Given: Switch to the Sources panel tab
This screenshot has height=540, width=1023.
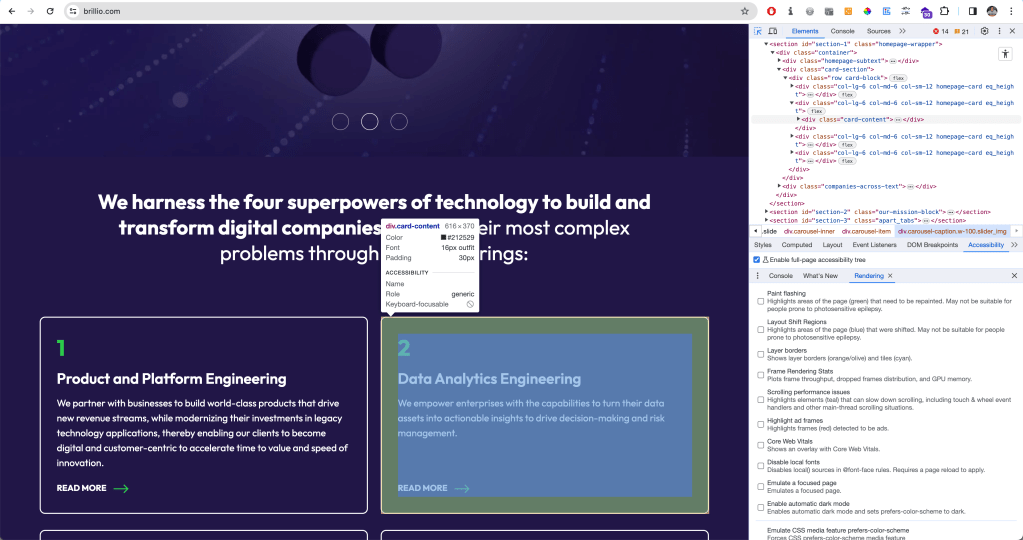Looking at the screenshot, I should pyautogui.click(x=878, y=31).
